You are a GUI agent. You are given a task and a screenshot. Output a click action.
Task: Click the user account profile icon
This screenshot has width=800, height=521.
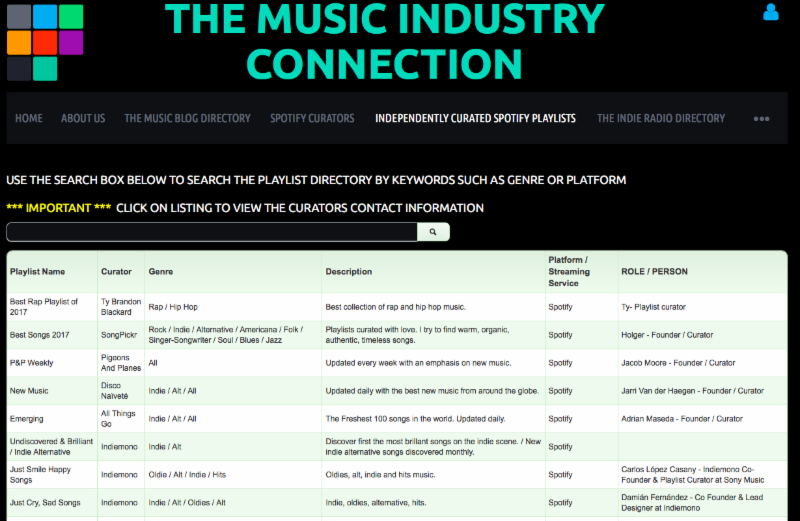pyautogui.click(x=770, y=13)
